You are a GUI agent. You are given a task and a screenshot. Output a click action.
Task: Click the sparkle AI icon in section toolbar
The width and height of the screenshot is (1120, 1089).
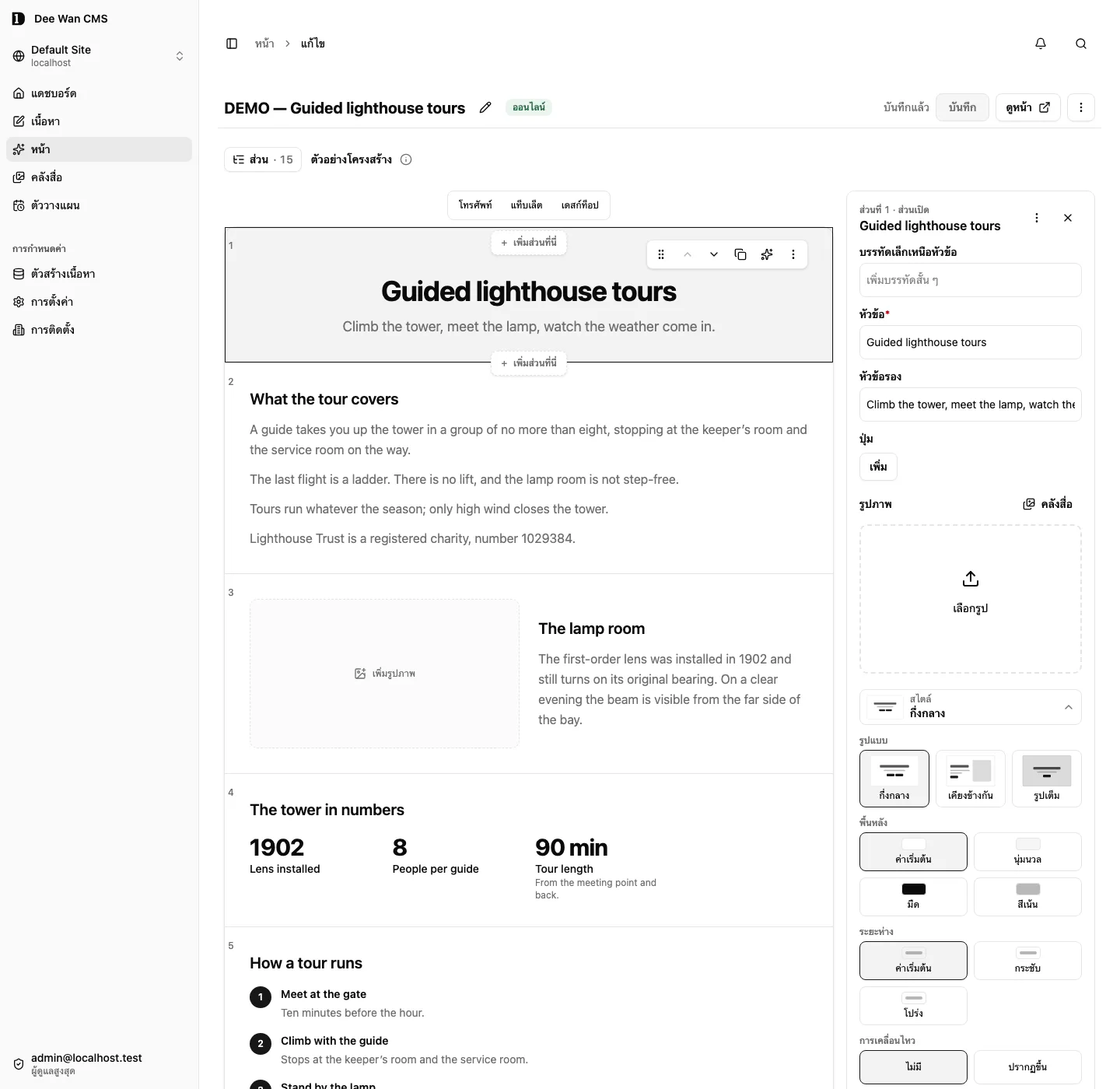coord(767,254)
